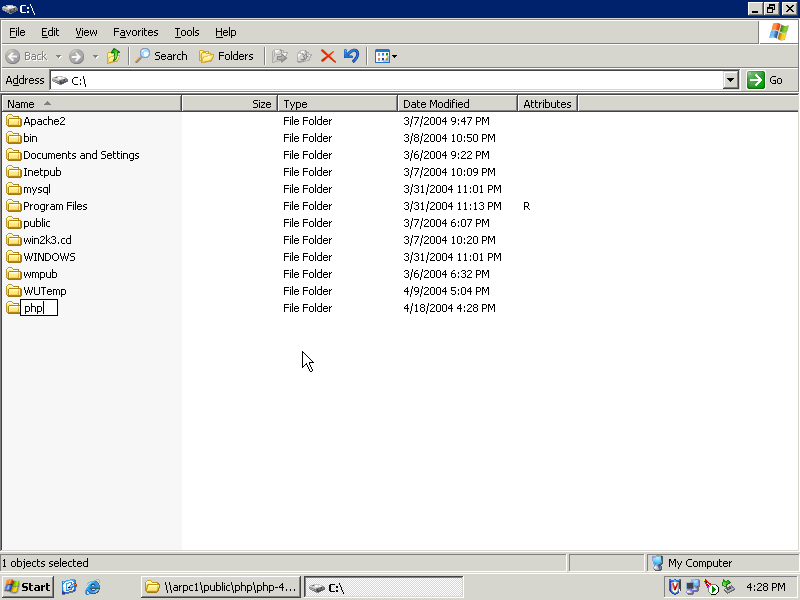Launch Internet Explorer from Quick Launch
Image resolution: width=800 pixels, height=600 pixels.
93,587
